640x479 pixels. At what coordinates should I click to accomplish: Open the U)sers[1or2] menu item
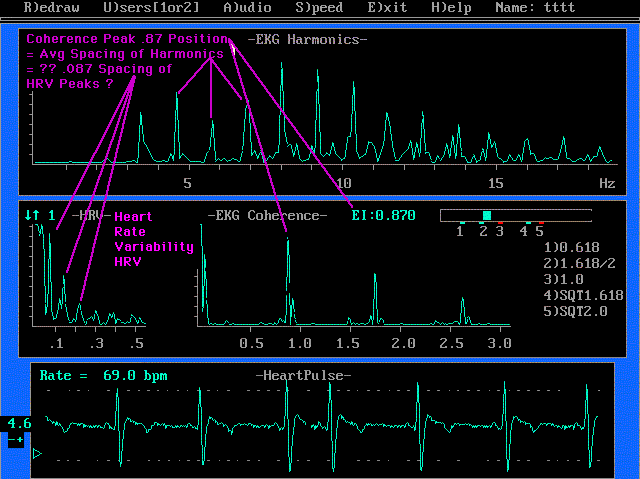(151, 7)
